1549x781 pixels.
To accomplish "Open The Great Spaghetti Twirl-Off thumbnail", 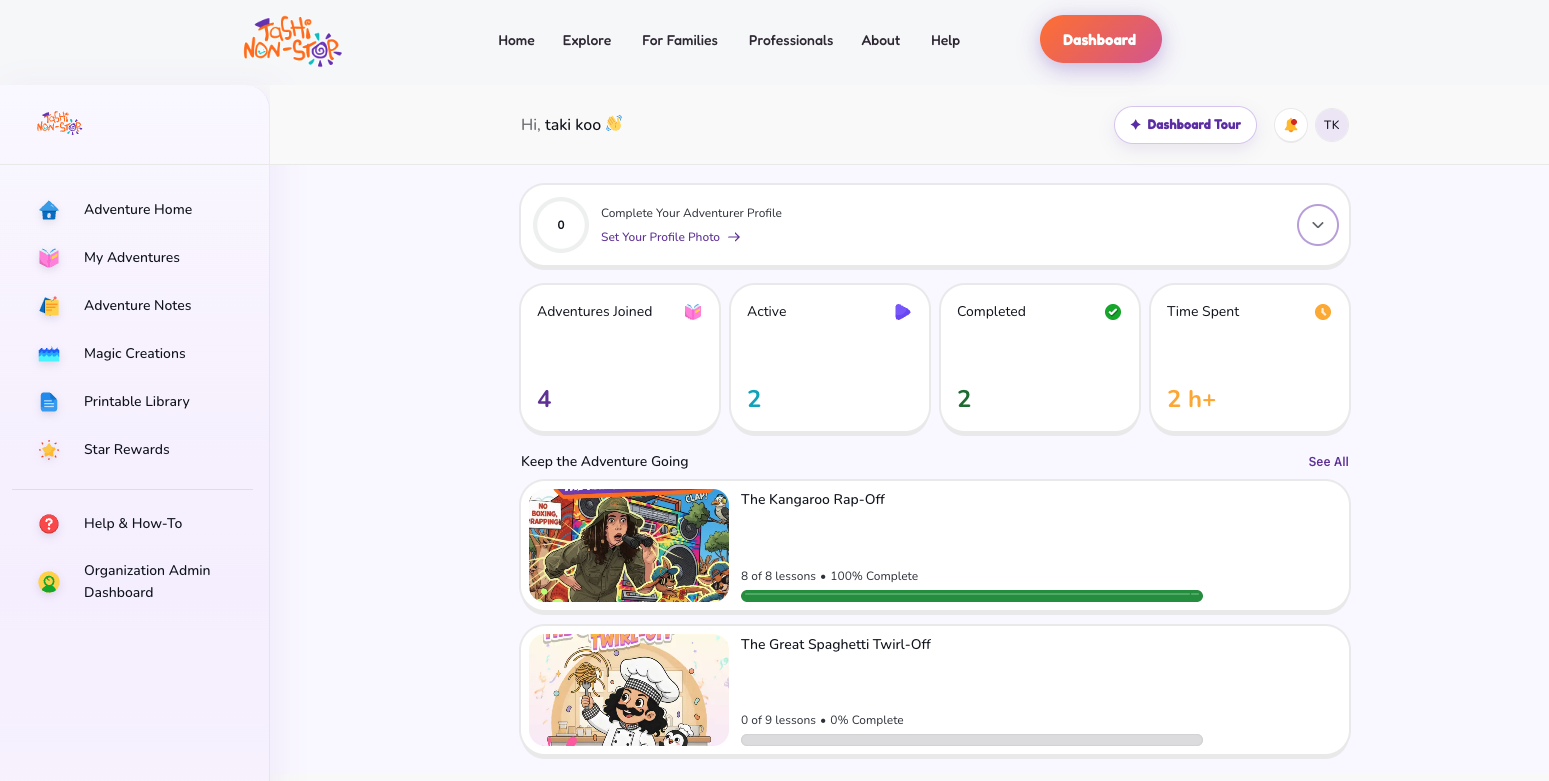I will pyautogui.click(x=629, y=690).
